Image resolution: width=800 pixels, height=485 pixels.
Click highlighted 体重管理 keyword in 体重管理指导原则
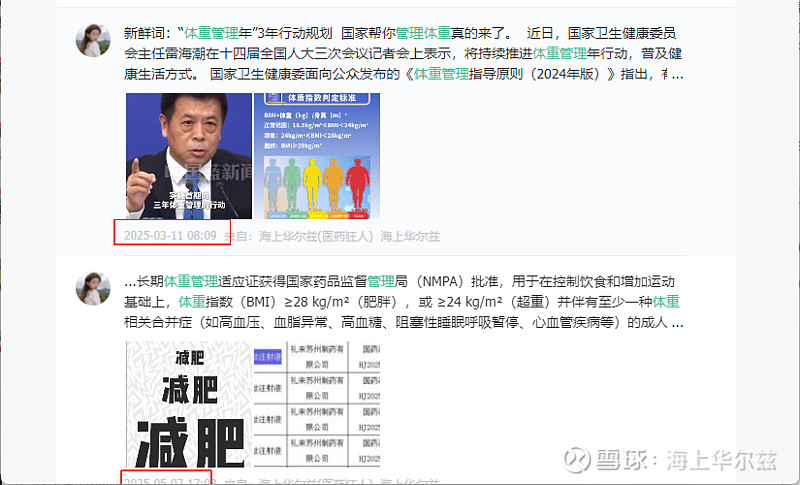tap(441, 74)
